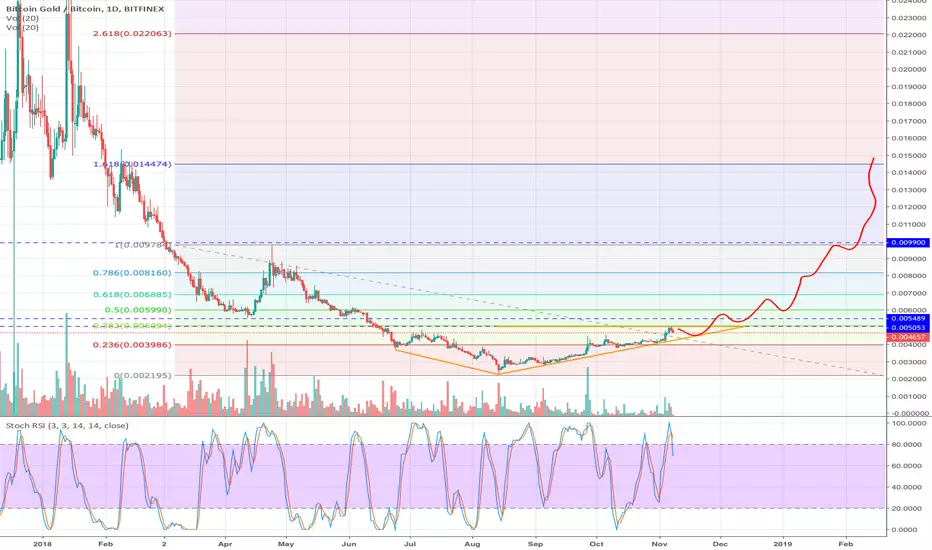Click the 0.022000 price axis label

coord(908,35)
